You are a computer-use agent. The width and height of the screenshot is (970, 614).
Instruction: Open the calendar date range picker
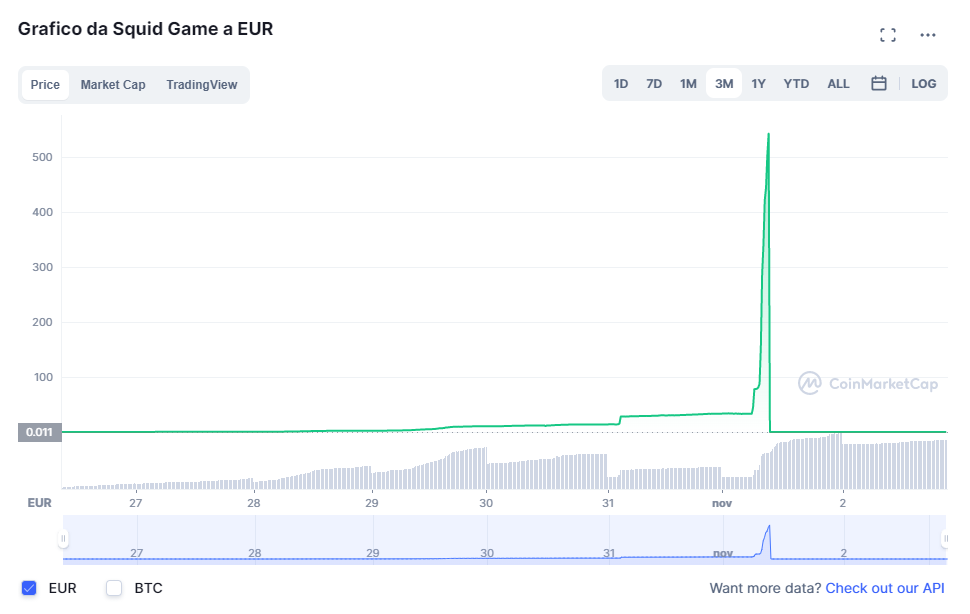(878, 83)
